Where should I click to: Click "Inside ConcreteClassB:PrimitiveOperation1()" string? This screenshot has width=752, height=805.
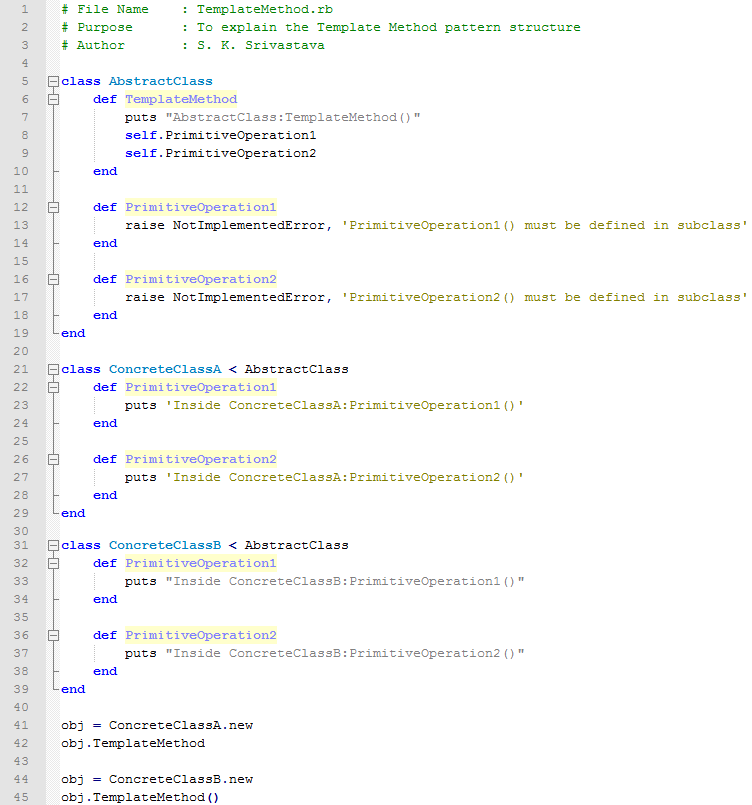click(345, 582)
